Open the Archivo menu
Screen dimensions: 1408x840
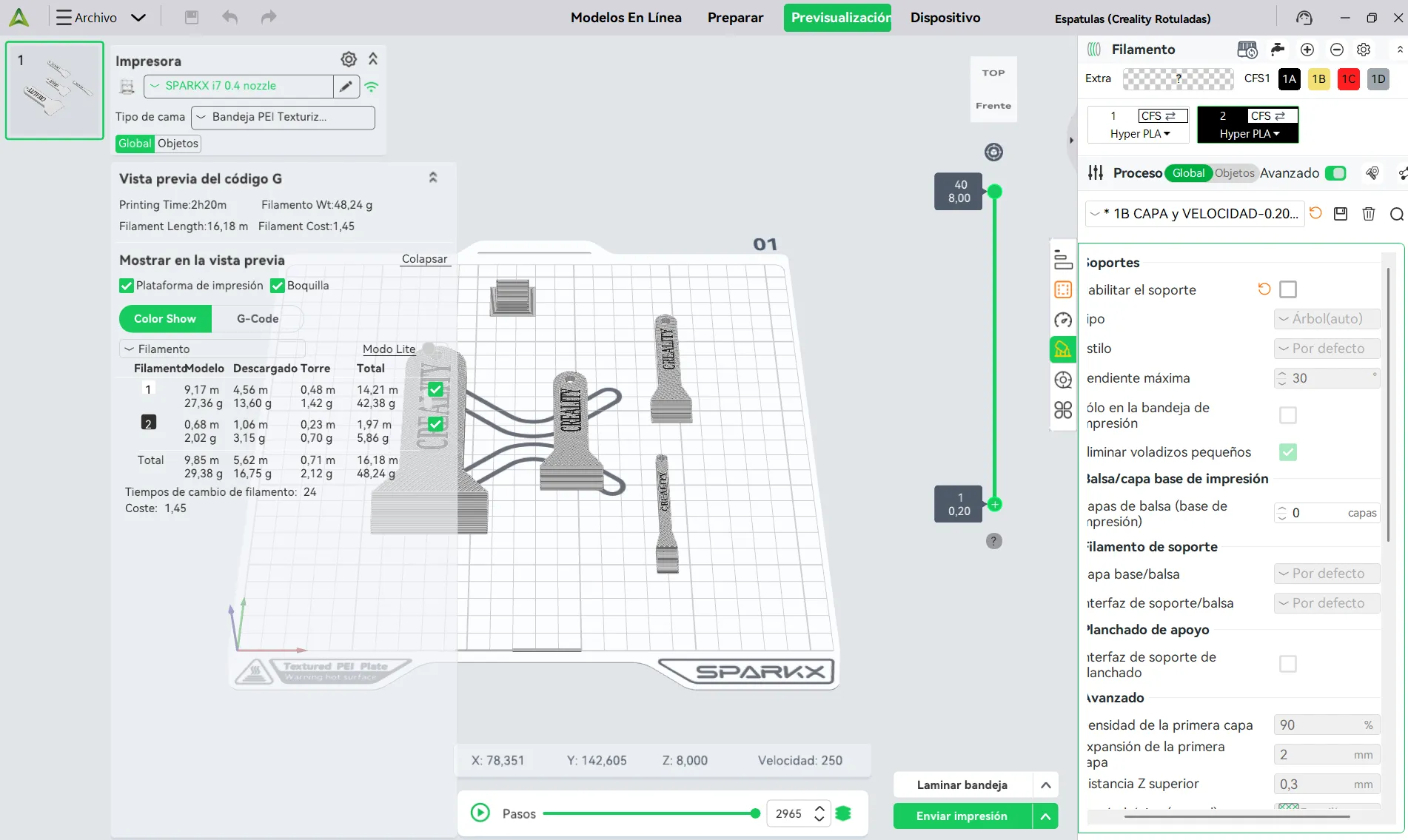(x=101, y=17)
